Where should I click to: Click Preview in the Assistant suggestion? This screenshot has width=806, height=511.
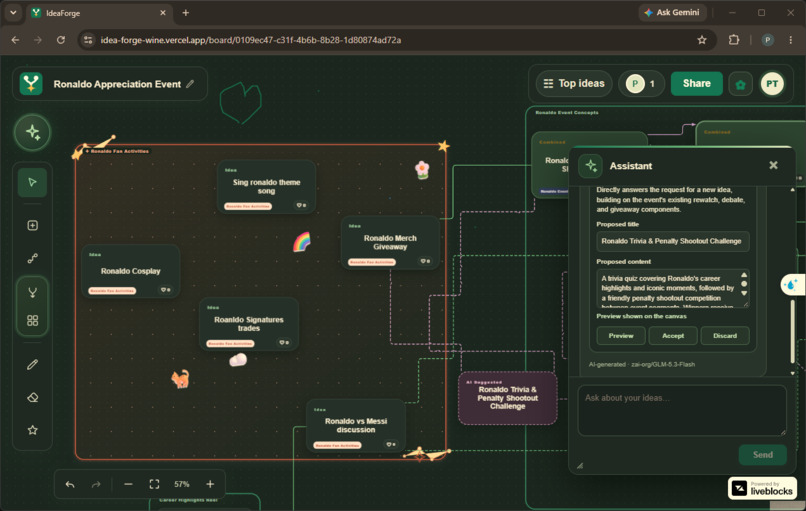(621, 336)
